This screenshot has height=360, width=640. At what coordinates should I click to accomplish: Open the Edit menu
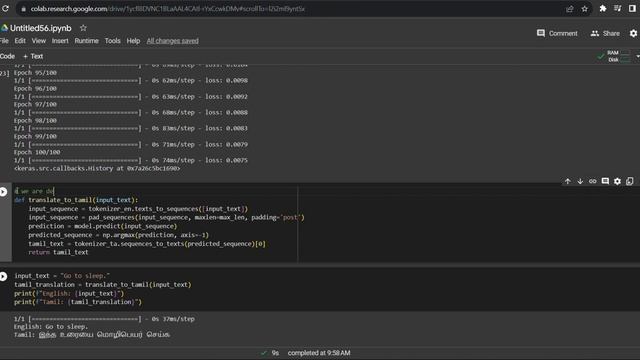[20, 41]
